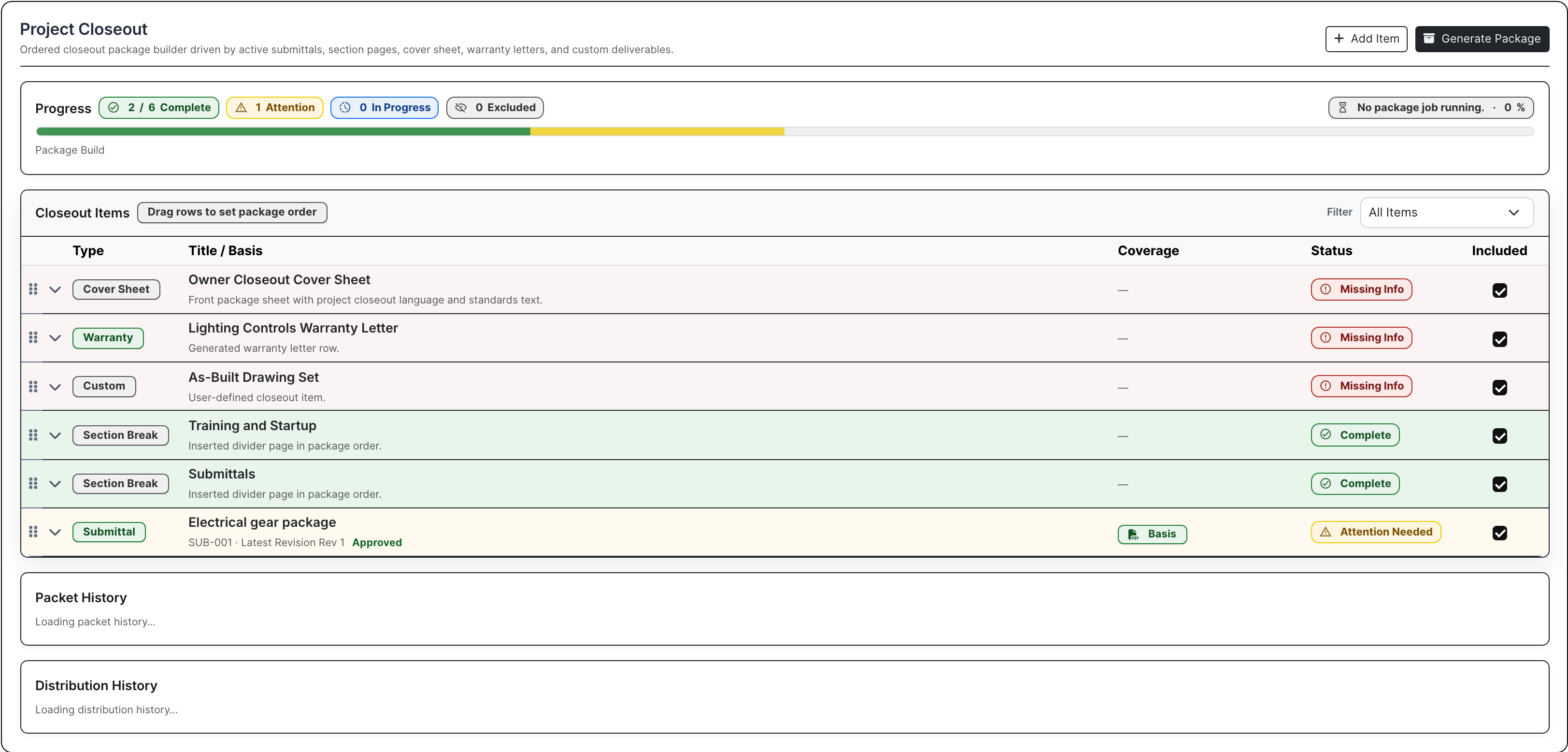
Task: Click the gray remaining progress bar segment
Action: point(1159,131)
